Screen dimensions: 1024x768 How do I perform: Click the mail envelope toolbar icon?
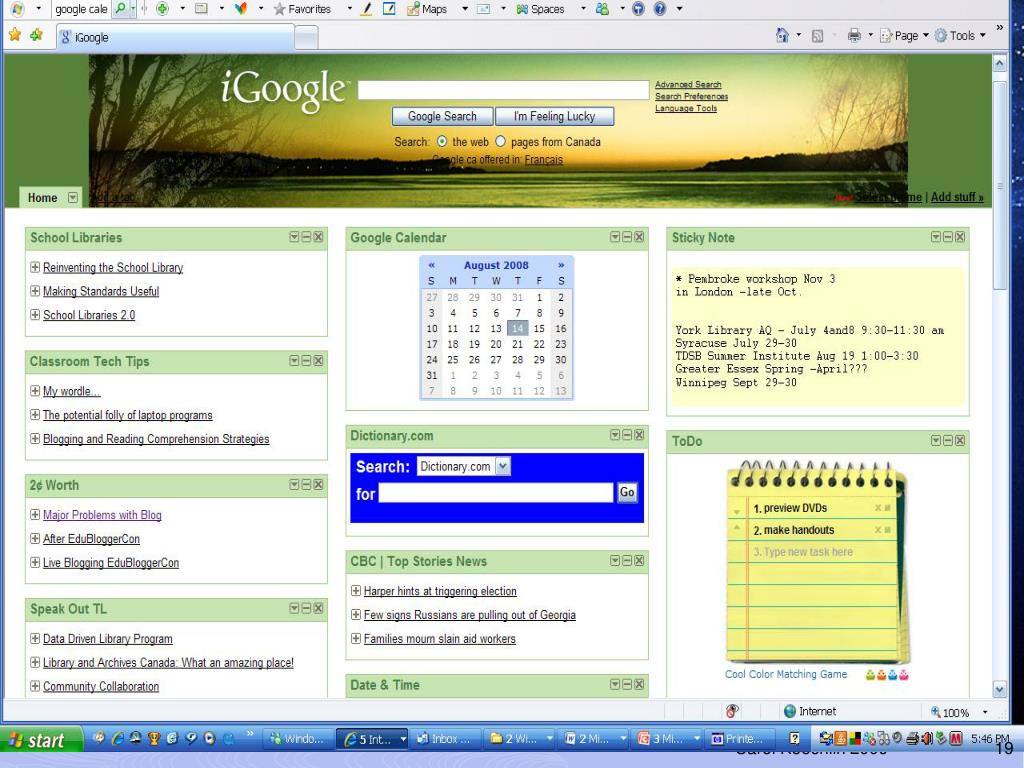[x=483, y=9]
